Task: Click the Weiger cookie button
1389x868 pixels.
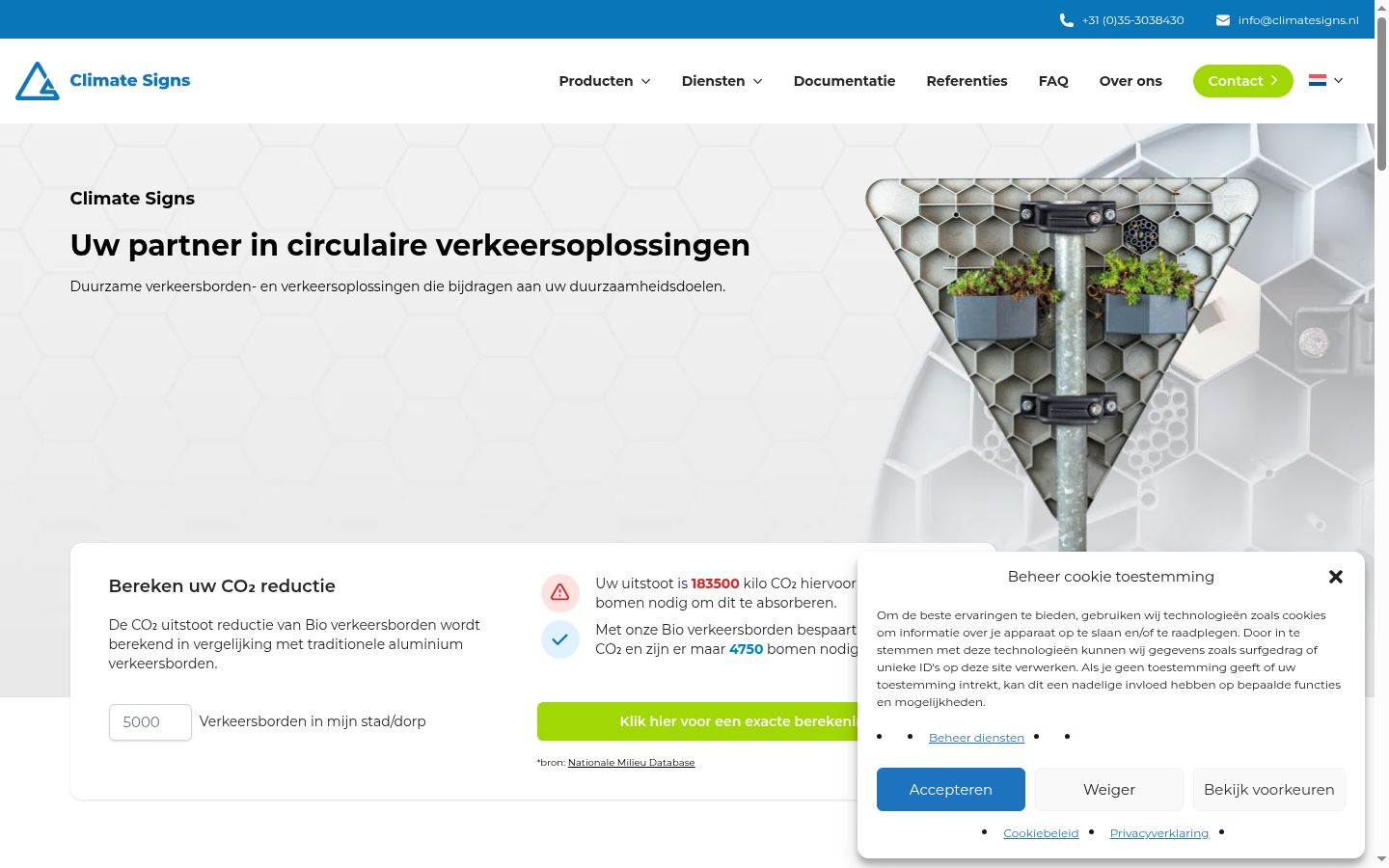Action: coord(1109,790)
